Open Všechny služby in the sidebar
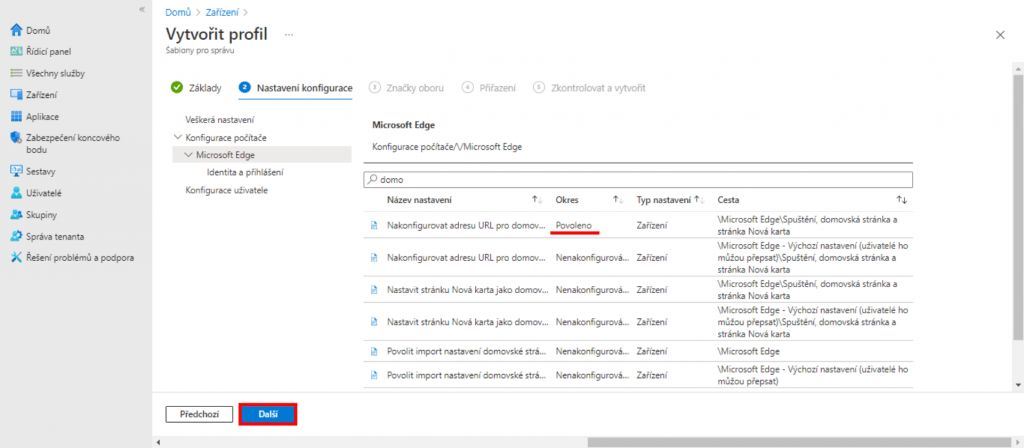This screenshot has width=1024, height=448. pos(54,73)
